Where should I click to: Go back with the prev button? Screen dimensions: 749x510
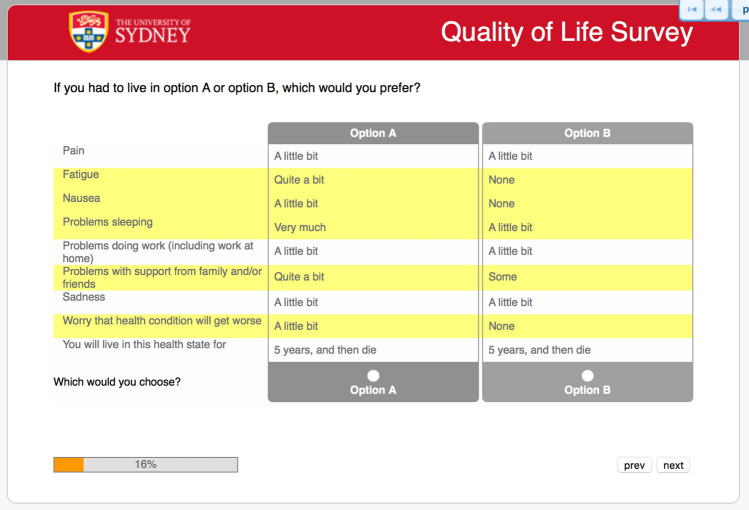tap(634, 465)
